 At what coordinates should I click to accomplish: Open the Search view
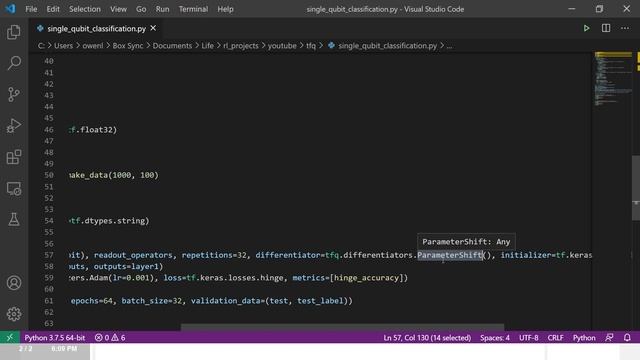14,63
